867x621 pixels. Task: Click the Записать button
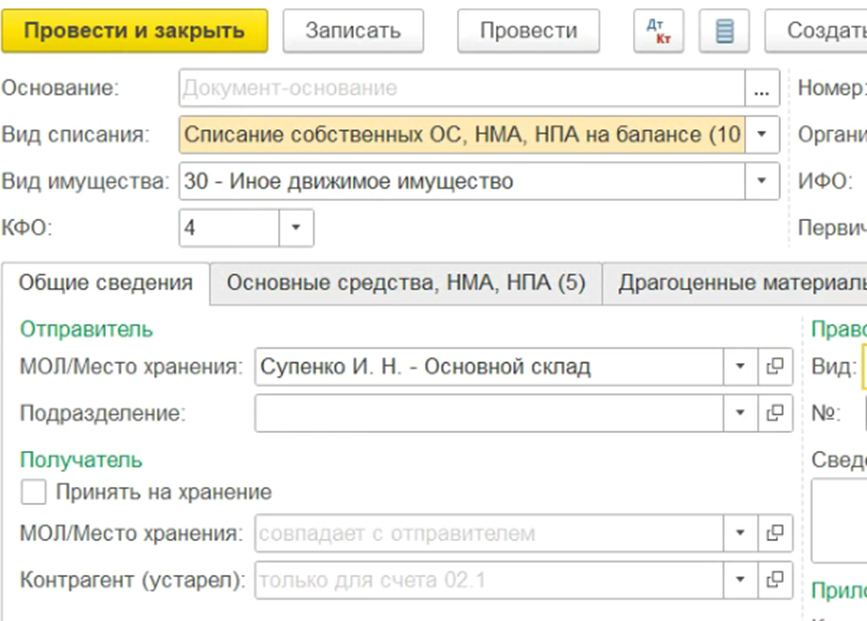pyautogui.click(x=353, y=31)
